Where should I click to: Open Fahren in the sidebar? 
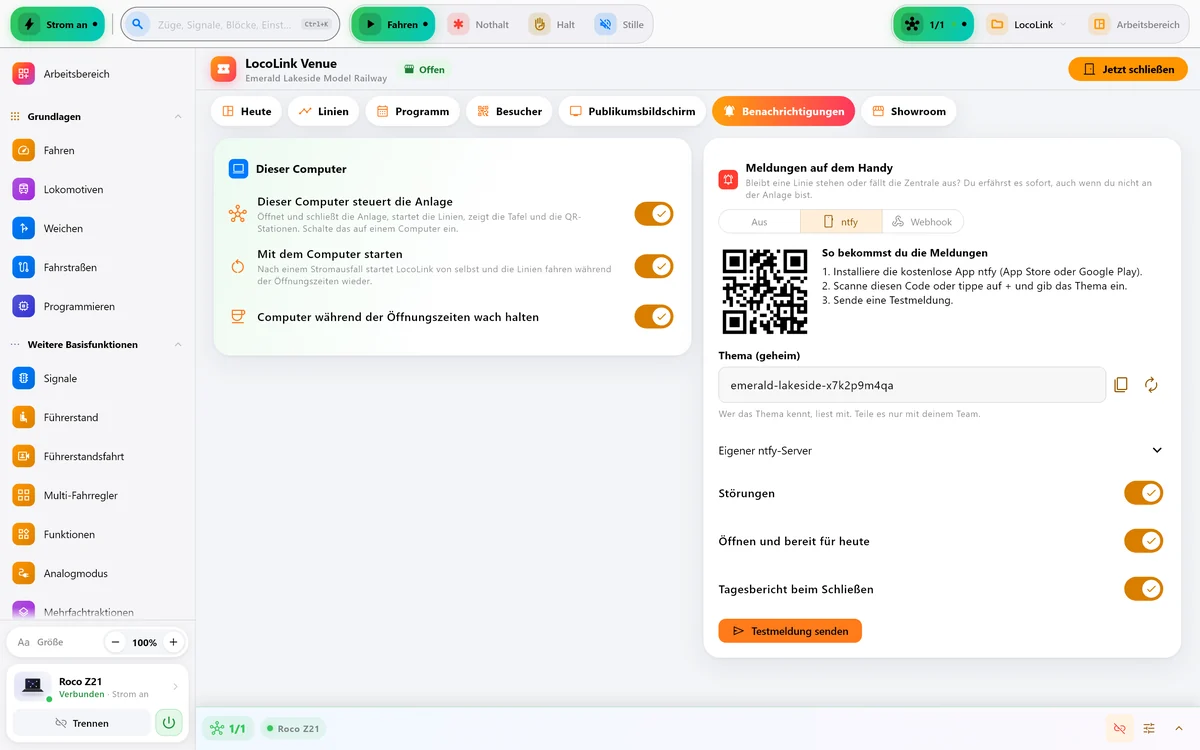point(97,150)
